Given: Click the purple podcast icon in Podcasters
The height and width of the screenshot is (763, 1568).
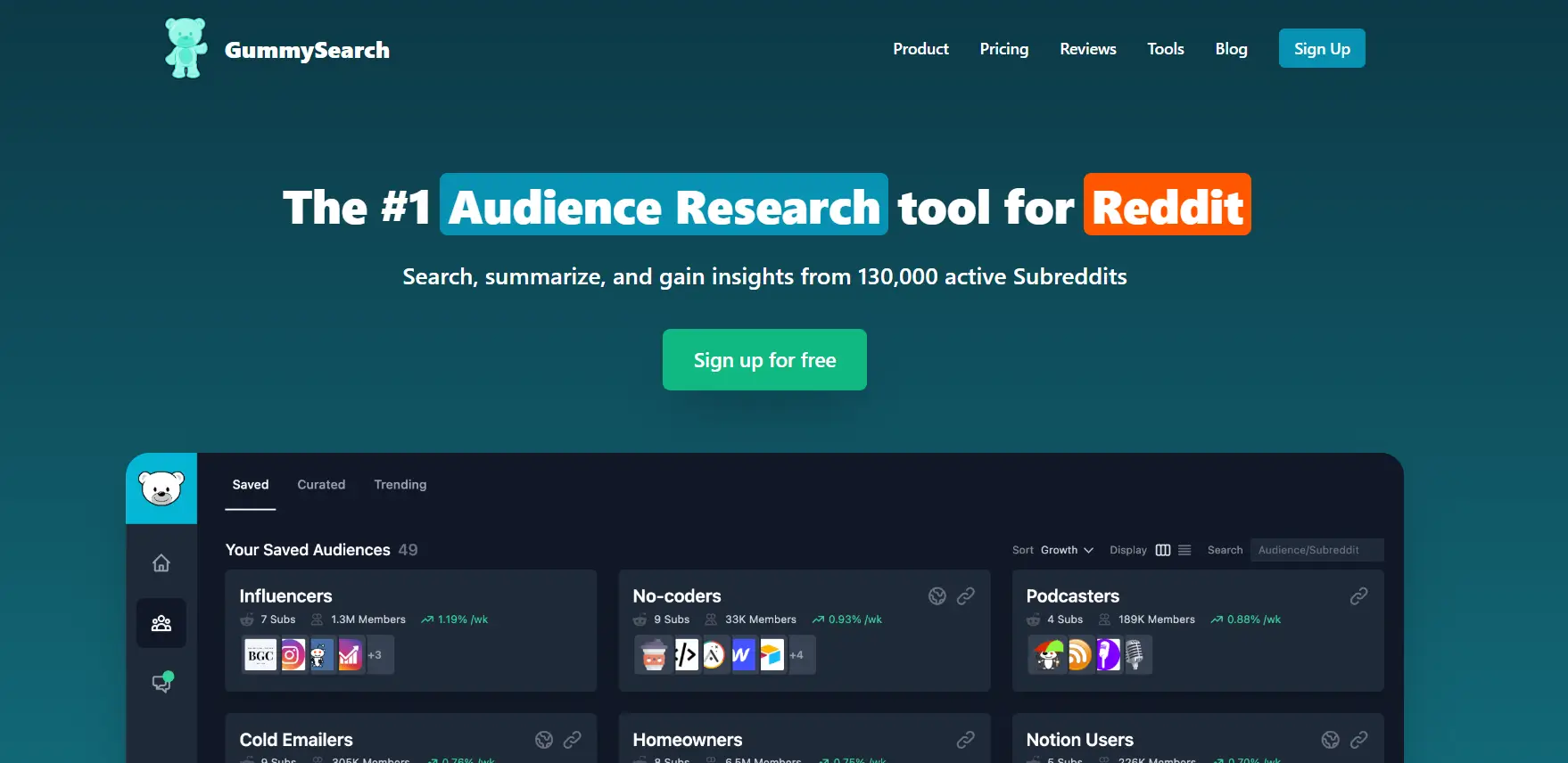Looking at the screenshot, I should coord(1108,655).
